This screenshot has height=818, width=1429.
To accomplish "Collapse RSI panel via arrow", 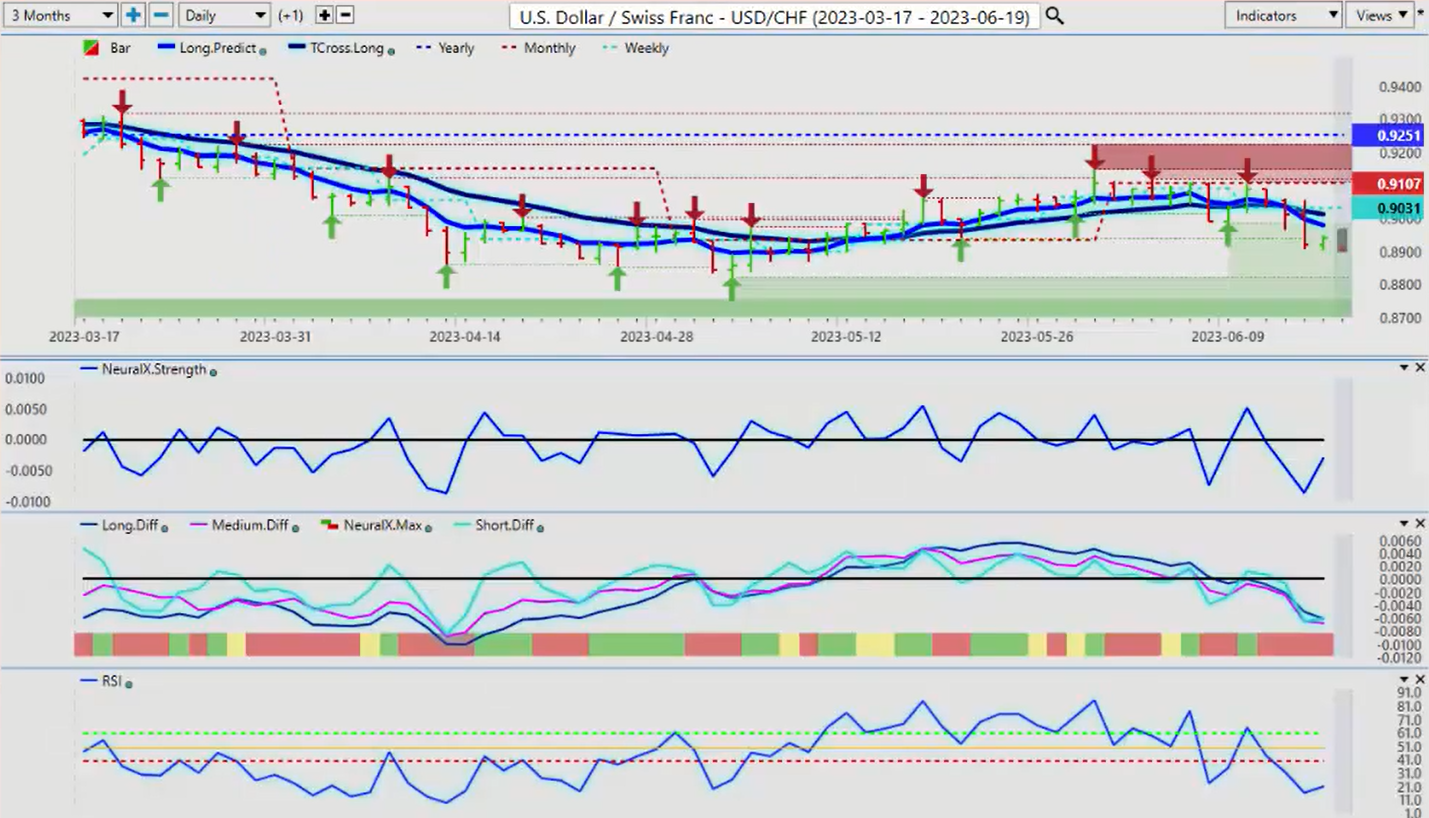I will tap(1404, 679).
